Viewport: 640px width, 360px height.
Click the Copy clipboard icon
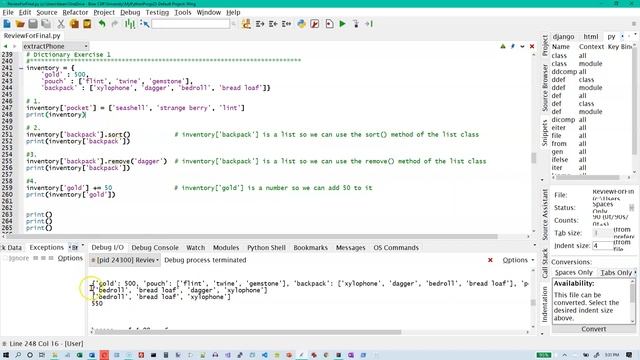tap(74, 24)
